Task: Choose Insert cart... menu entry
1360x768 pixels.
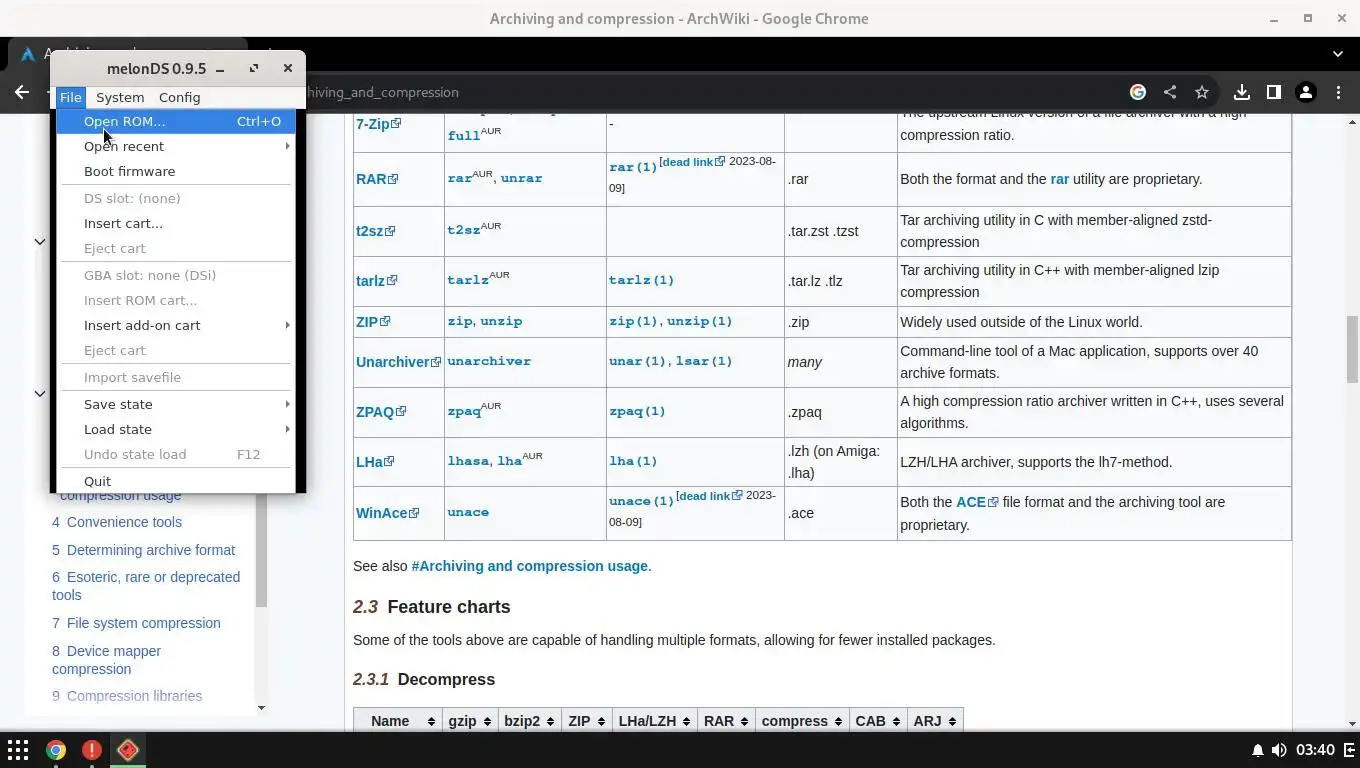Action: click(175, 223)
